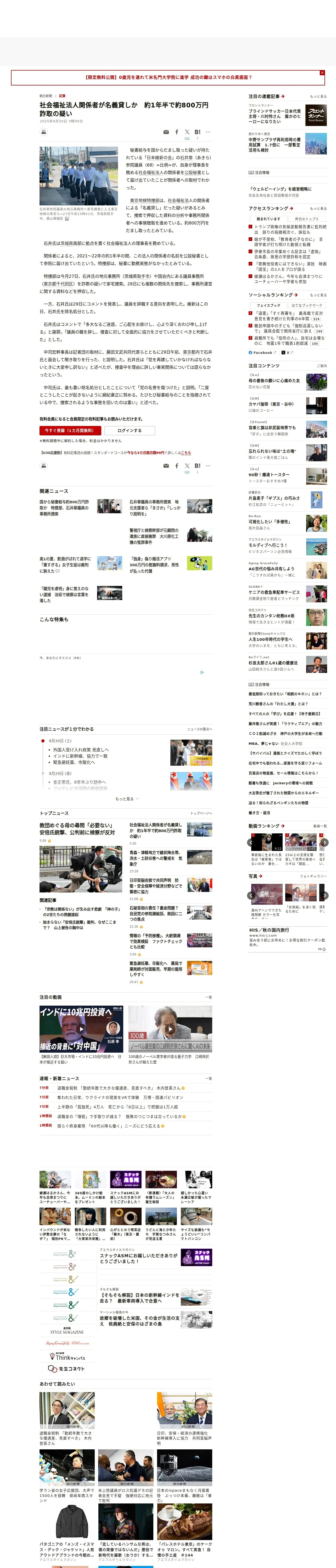Go to next item in 動画ランキング carousel
Image resolution: width=336 pixels, height=1568 pixels.
[324, 843]
